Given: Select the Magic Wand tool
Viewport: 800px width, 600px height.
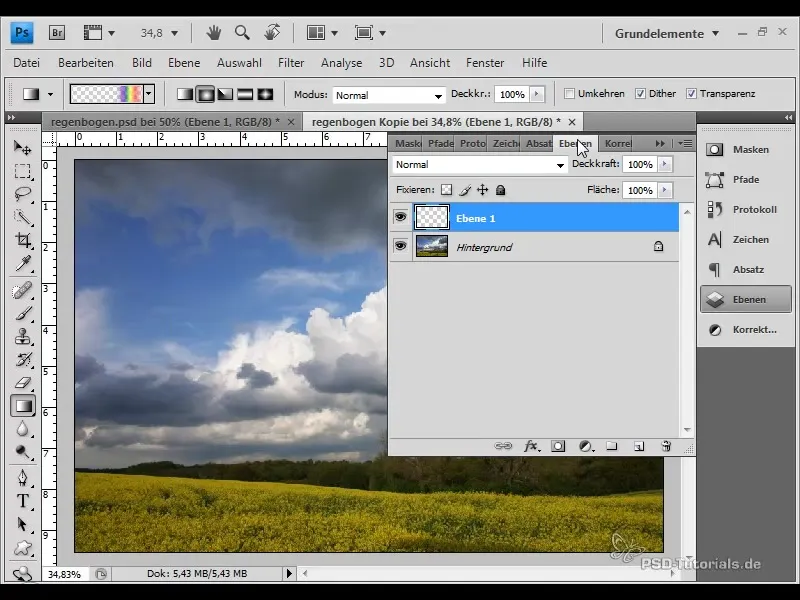Looking at the screenshot, I should 22,217.
